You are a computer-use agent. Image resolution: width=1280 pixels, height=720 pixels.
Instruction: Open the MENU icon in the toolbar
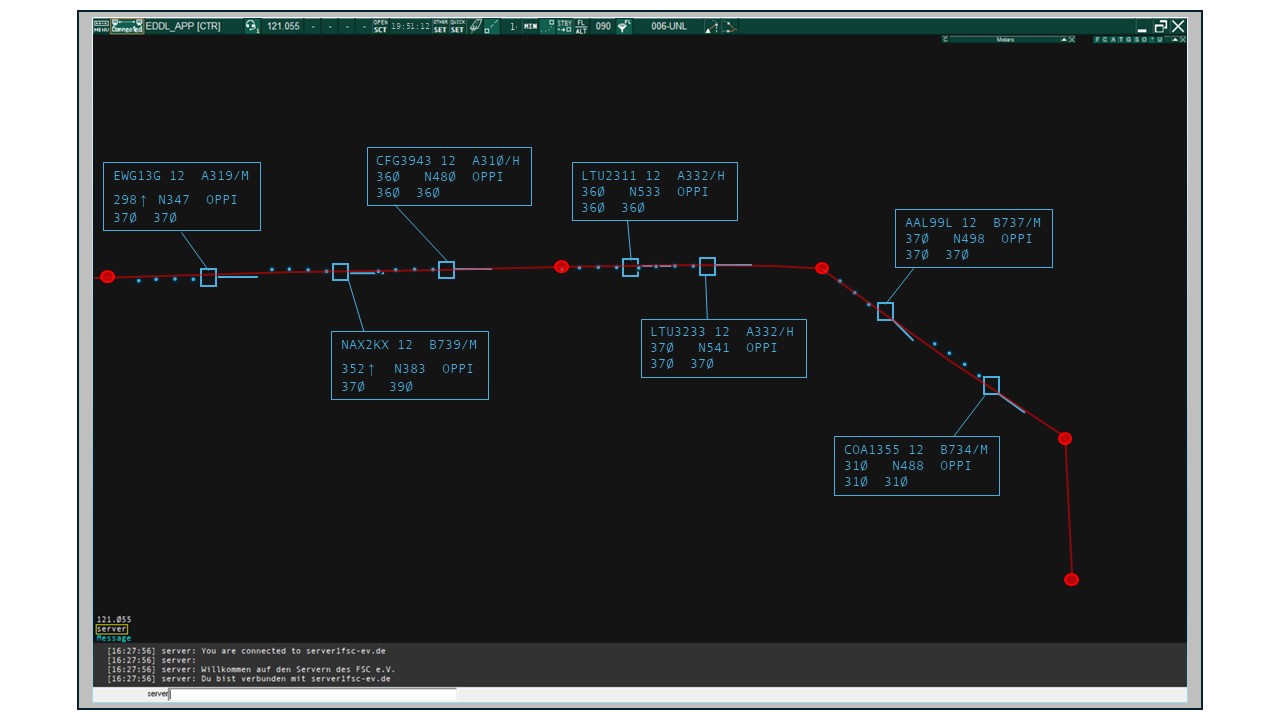(101, 27)
